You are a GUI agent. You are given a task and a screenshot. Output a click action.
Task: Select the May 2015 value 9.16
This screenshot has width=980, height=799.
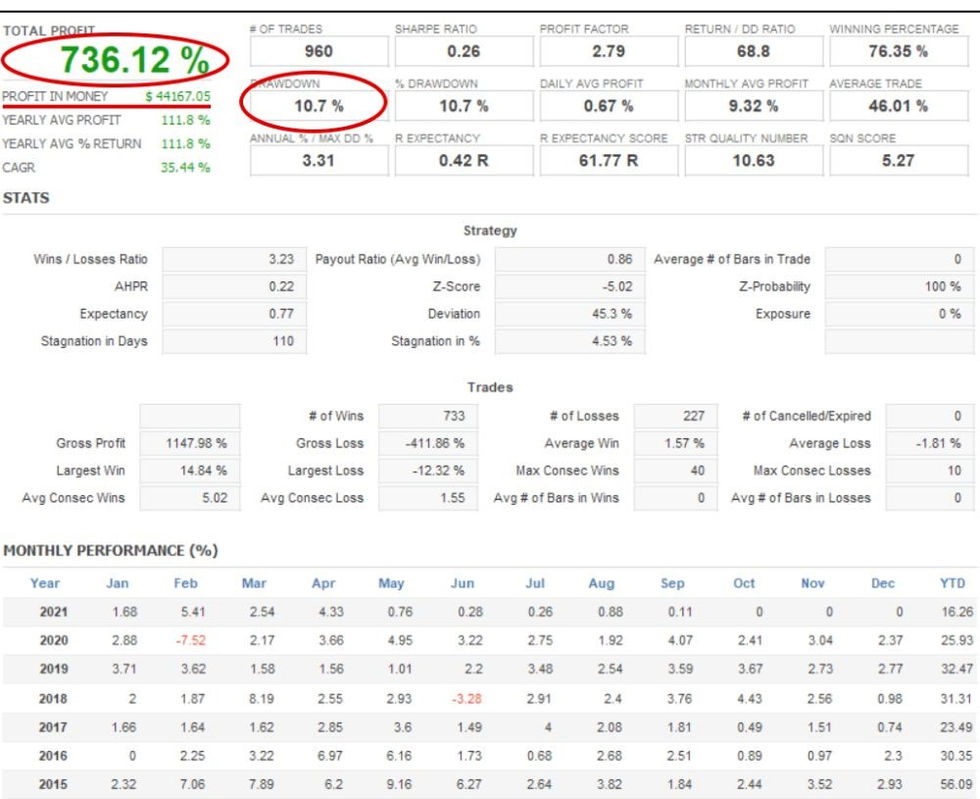[399, 784]
